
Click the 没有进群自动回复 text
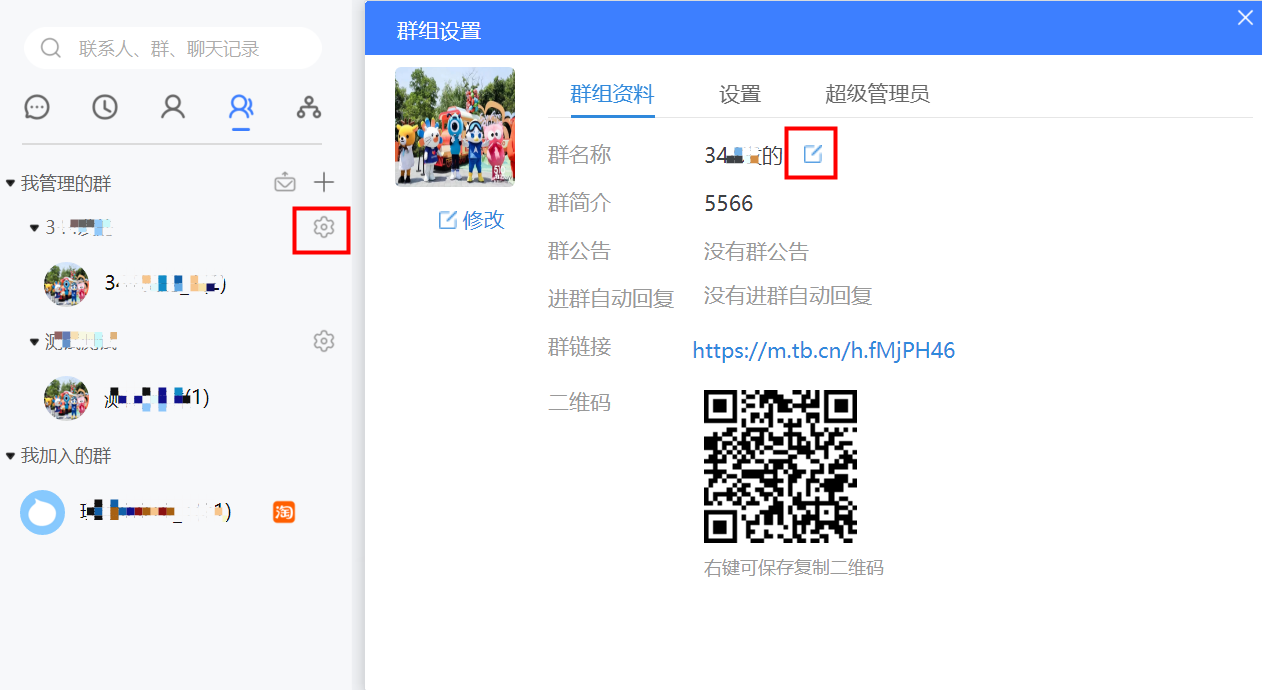788,295
